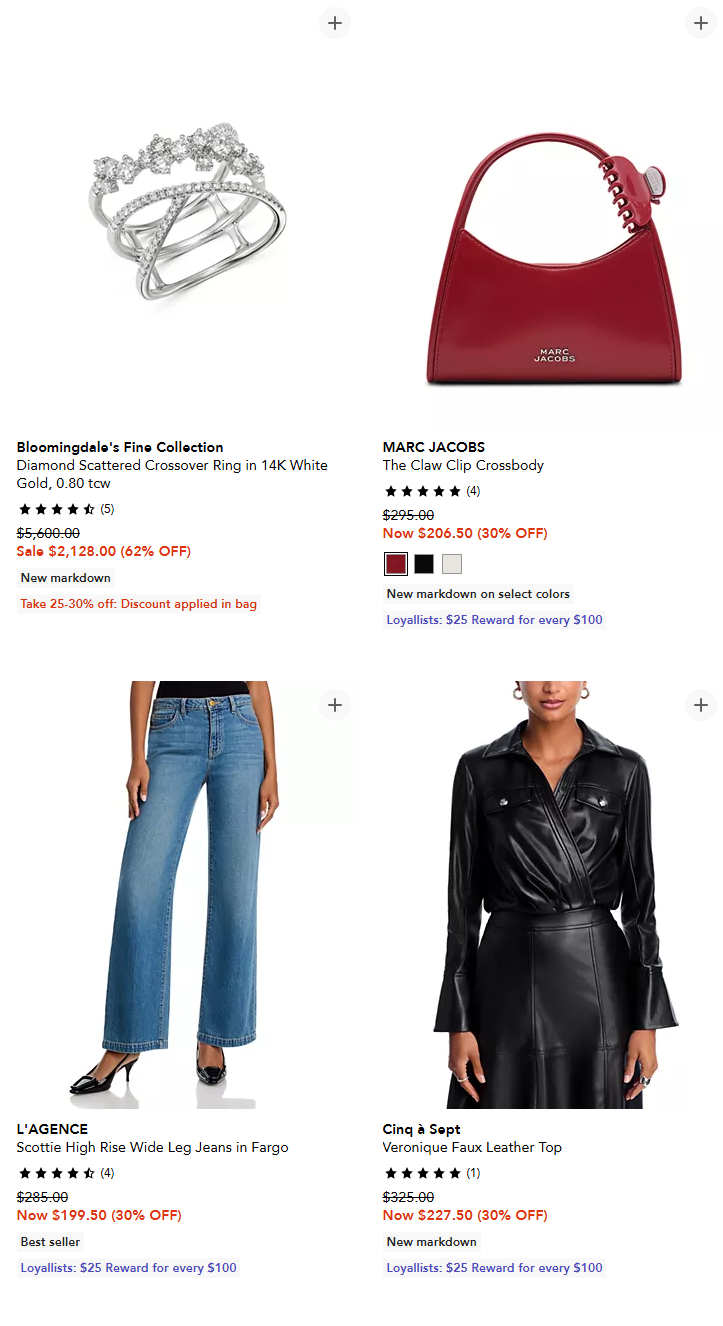Choose the white color swatch
This screenshot has width=723, height=1326.
(x=452, y=564)
